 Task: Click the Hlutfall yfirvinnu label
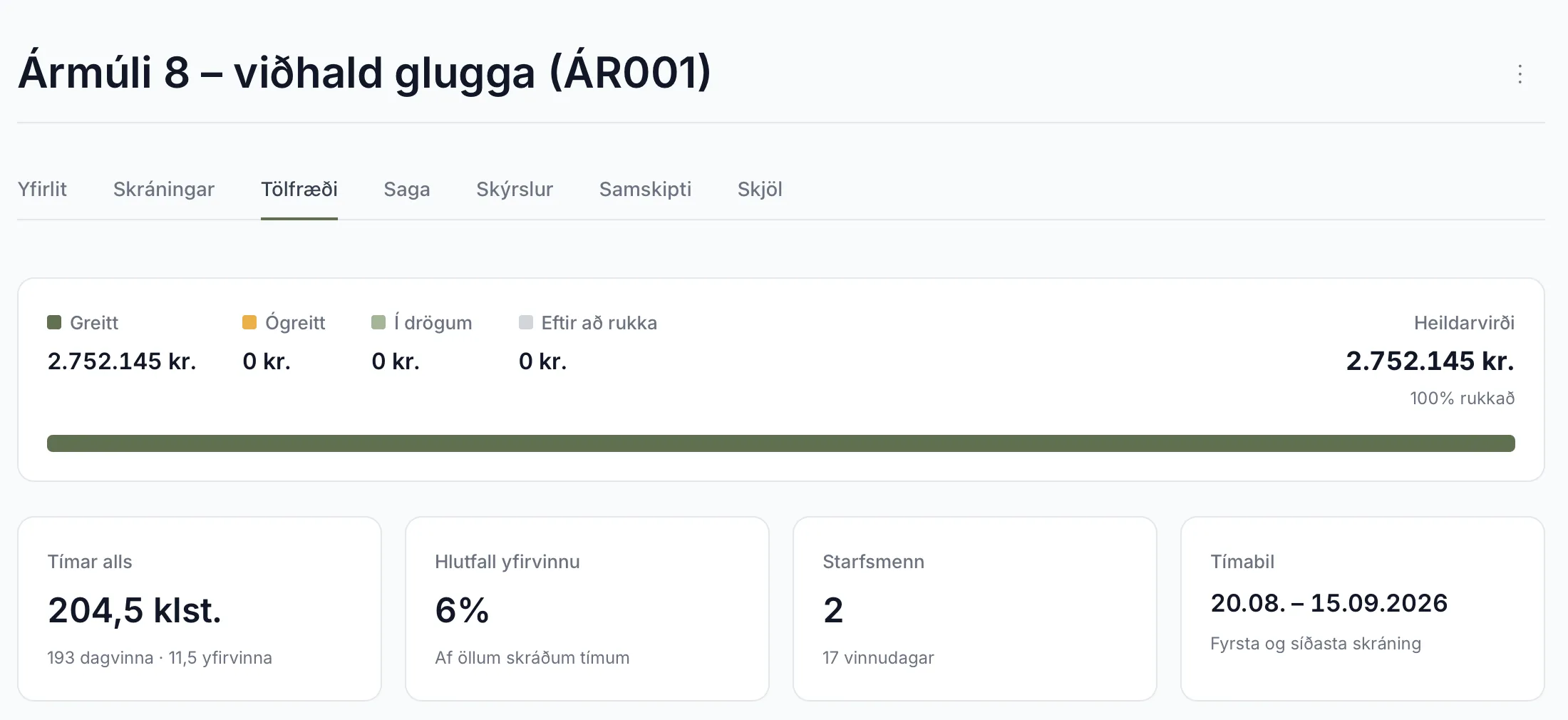point(507,562)
